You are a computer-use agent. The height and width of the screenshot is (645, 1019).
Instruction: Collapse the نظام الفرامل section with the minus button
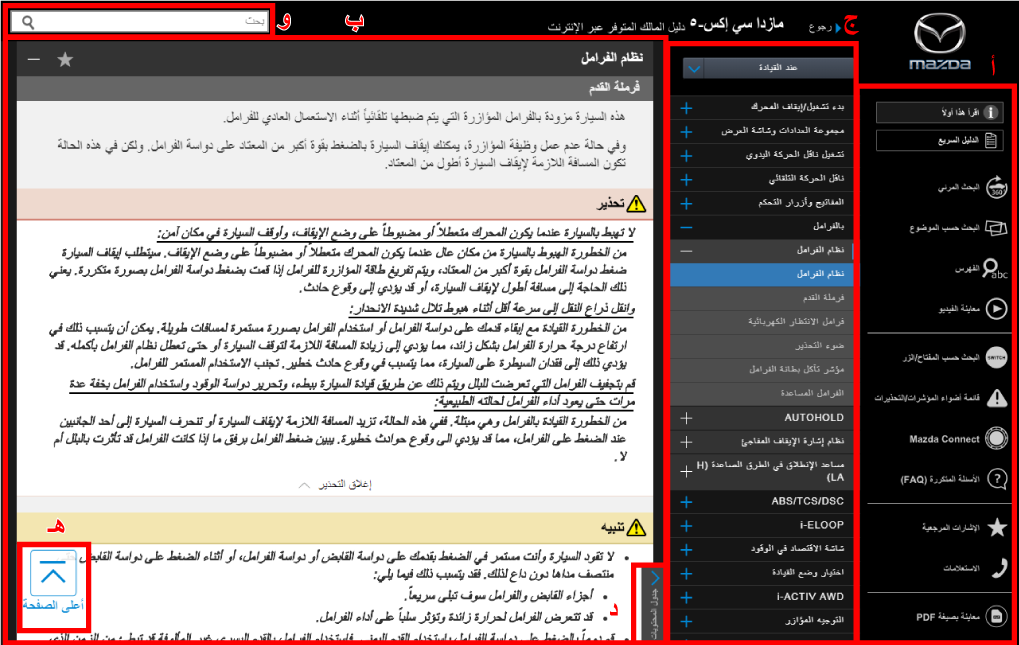(x=34, y=60)
